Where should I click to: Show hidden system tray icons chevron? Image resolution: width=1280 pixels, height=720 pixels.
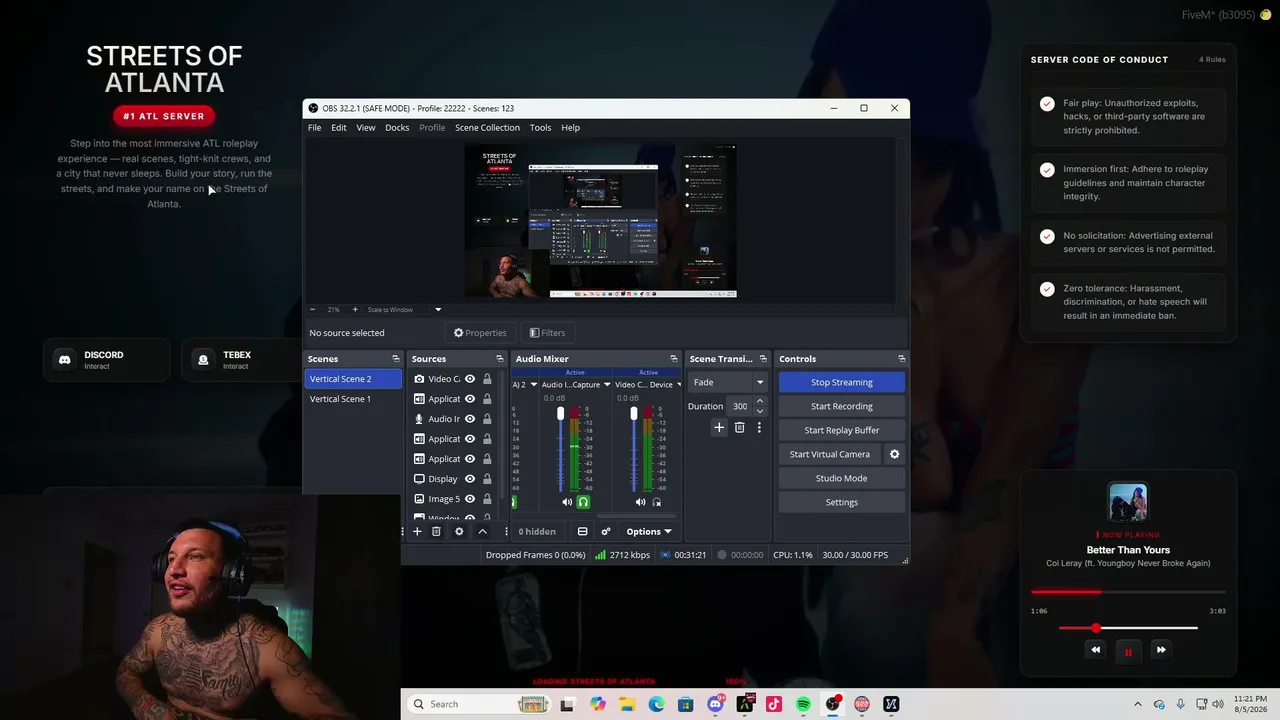(1138, 704)
